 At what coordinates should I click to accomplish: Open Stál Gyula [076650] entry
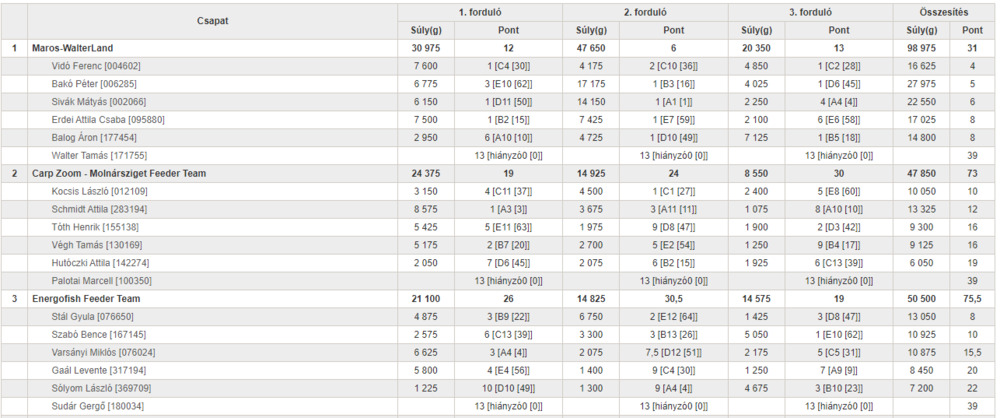(x=92, y=317)
